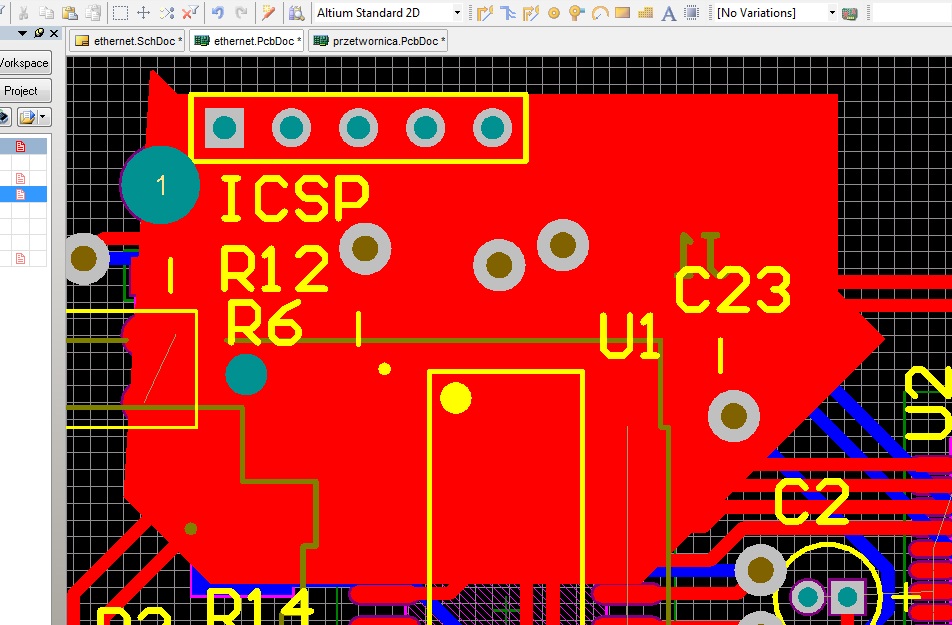Open the panel options dropdown arrow
Viewport: 952px width, 625px height.
pyautogui.click(x=22, y=33)
